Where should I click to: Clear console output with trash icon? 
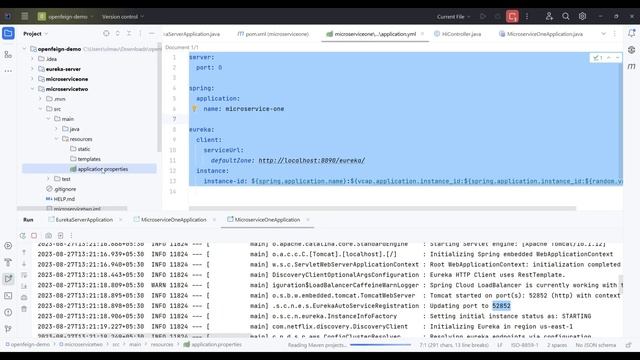pos(24,309)
